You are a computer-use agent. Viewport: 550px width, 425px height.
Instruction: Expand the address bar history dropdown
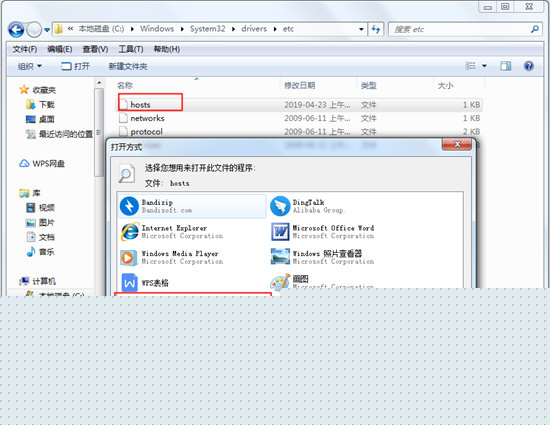pos(361,29)
